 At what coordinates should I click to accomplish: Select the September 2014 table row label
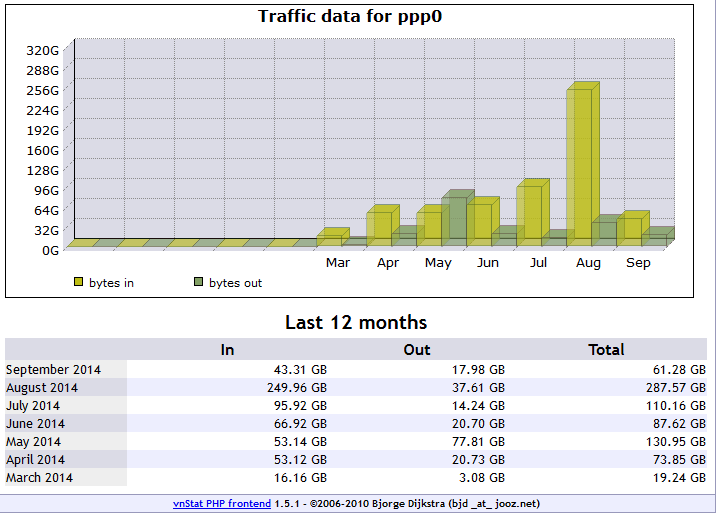point(53,370)
